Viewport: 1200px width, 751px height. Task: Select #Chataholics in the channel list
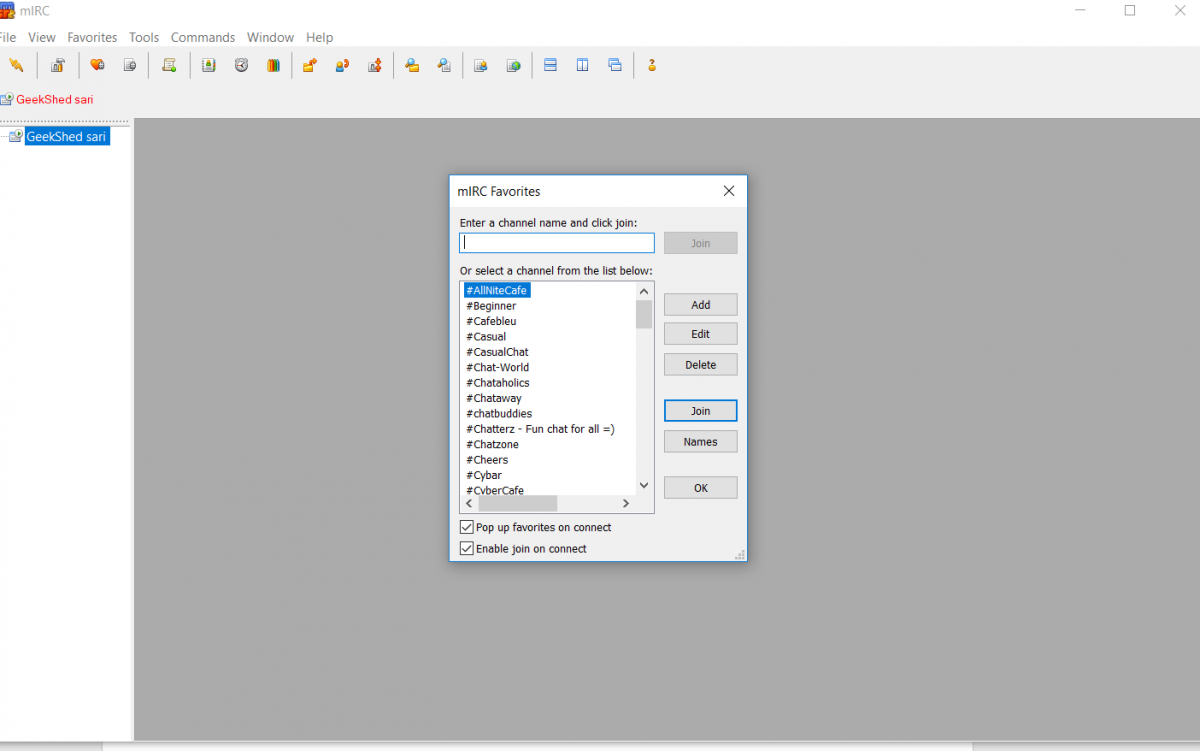tap(498, 383)
